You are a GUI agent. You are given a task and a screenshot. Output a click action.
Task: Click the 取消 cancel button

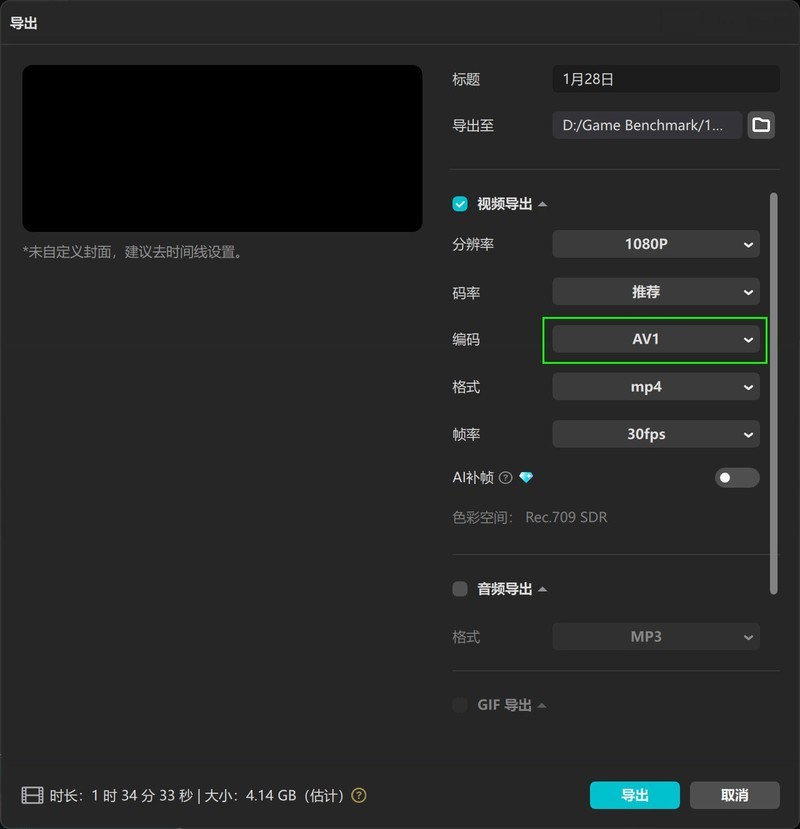pyautogui.click(x=735, y=795)
